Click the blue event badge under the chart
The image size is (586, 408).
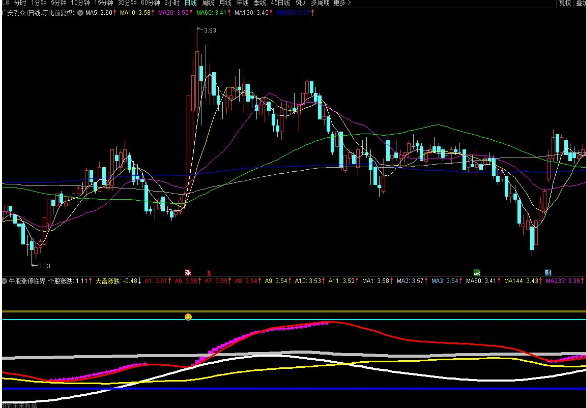[548, 272]
